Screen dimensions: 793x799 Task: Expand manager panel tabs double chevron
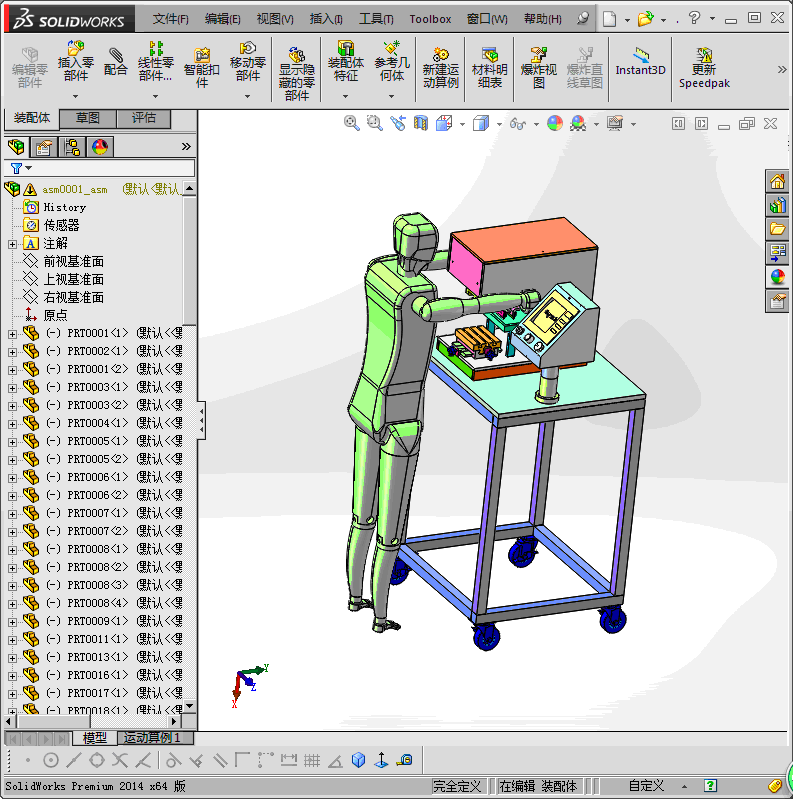(186, 147)
